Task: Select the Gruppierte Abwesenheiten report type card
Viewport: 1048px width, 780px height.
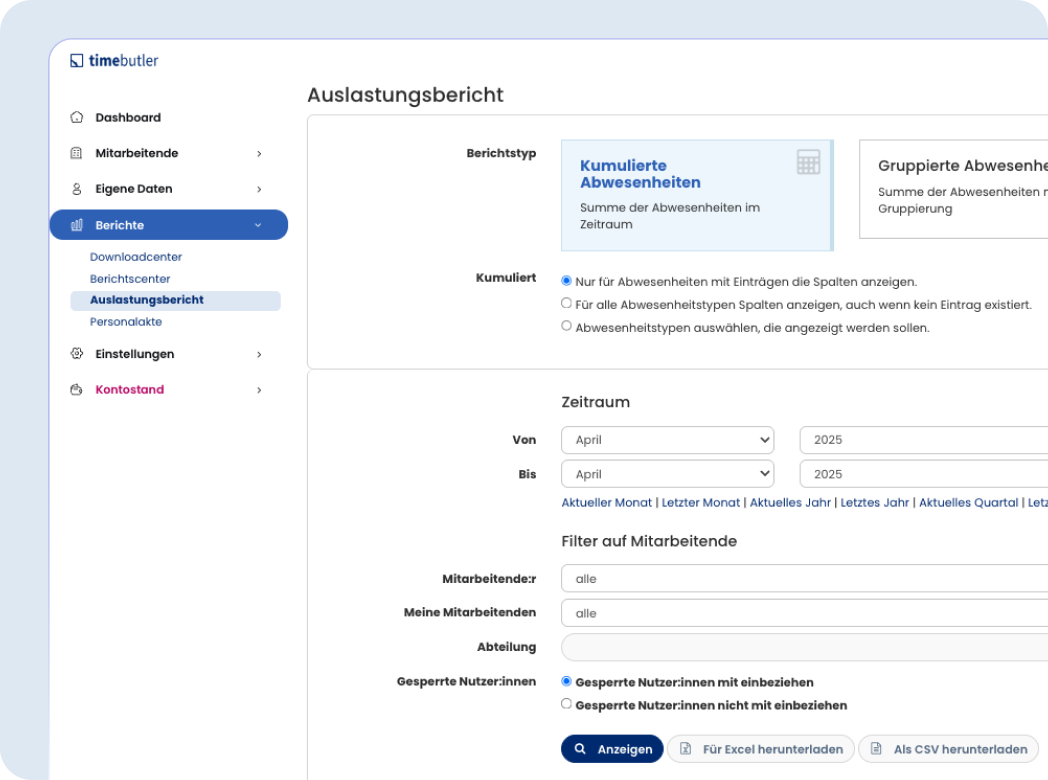Action: point(954,189)
